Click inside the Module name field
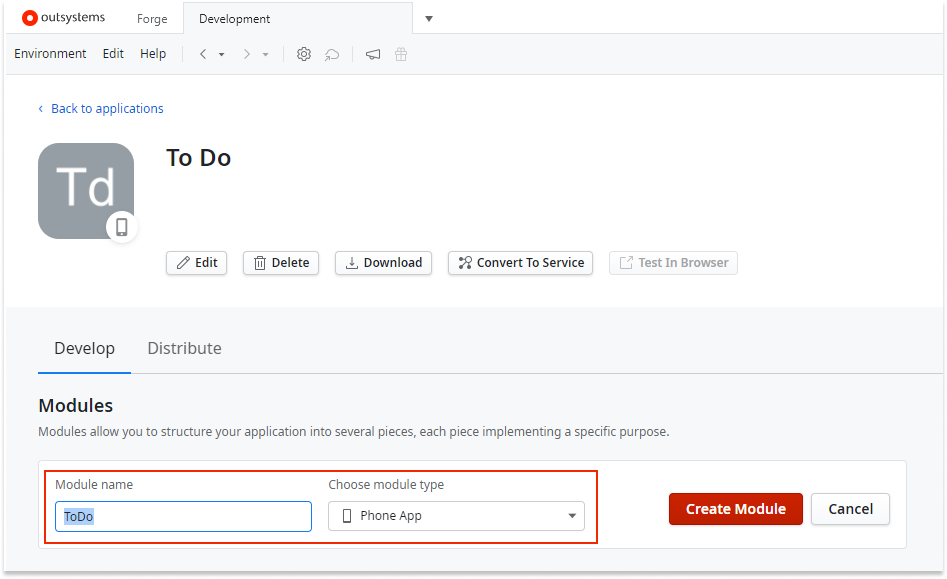 coord(183,516)
